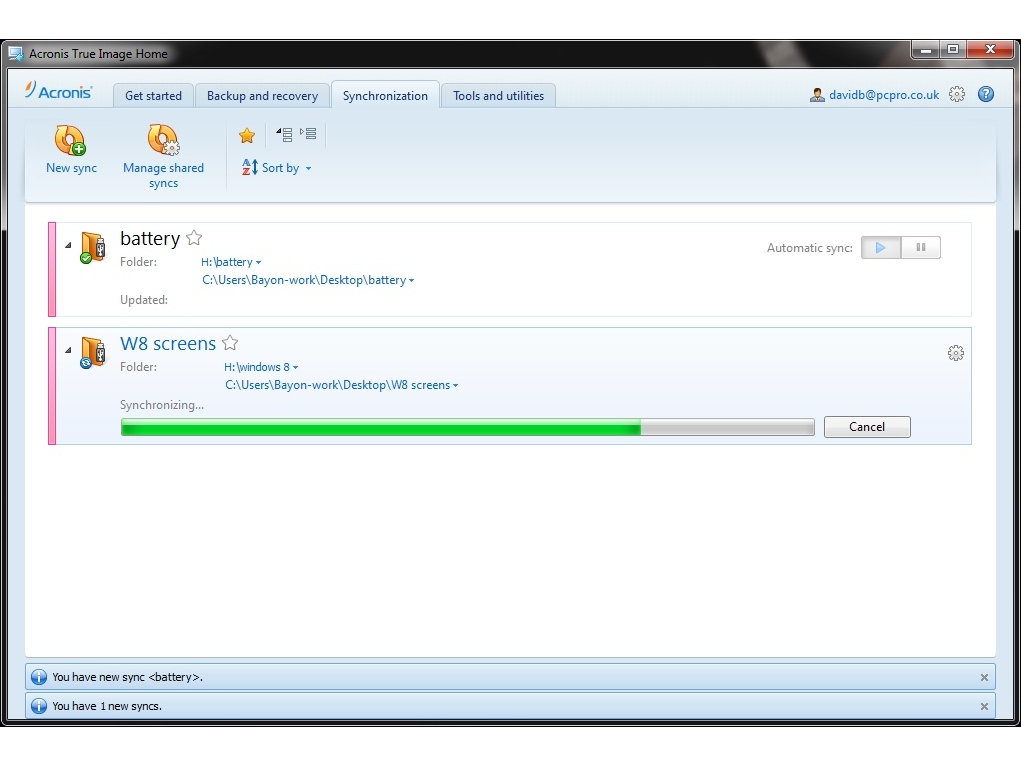Click the battery sync title

[150, 238]
